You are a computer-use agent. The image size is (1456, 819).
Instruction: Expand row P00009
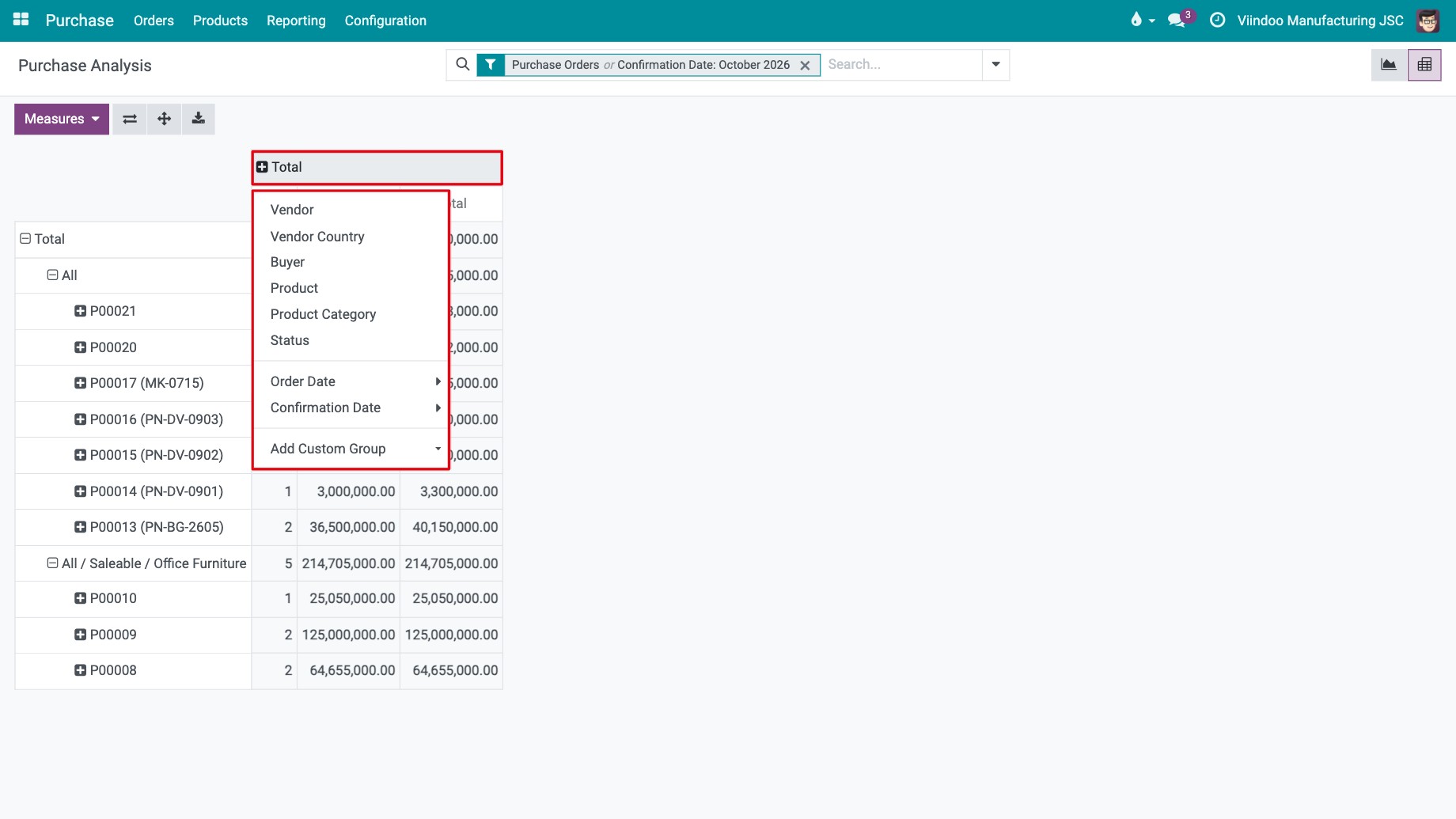(x=80, y=635)
